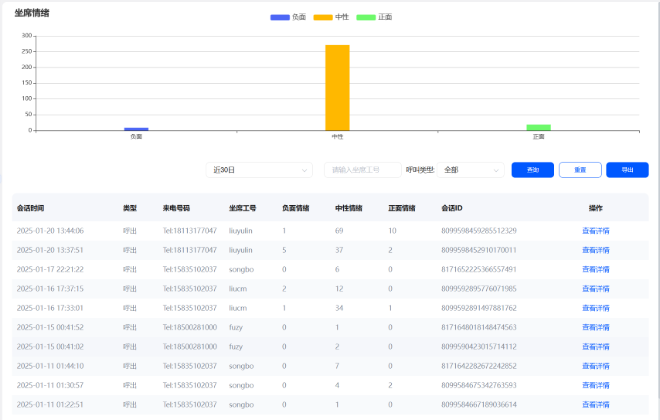Open 查看详情 for 2025-01-17 22:21:22 row

(595, 269)
